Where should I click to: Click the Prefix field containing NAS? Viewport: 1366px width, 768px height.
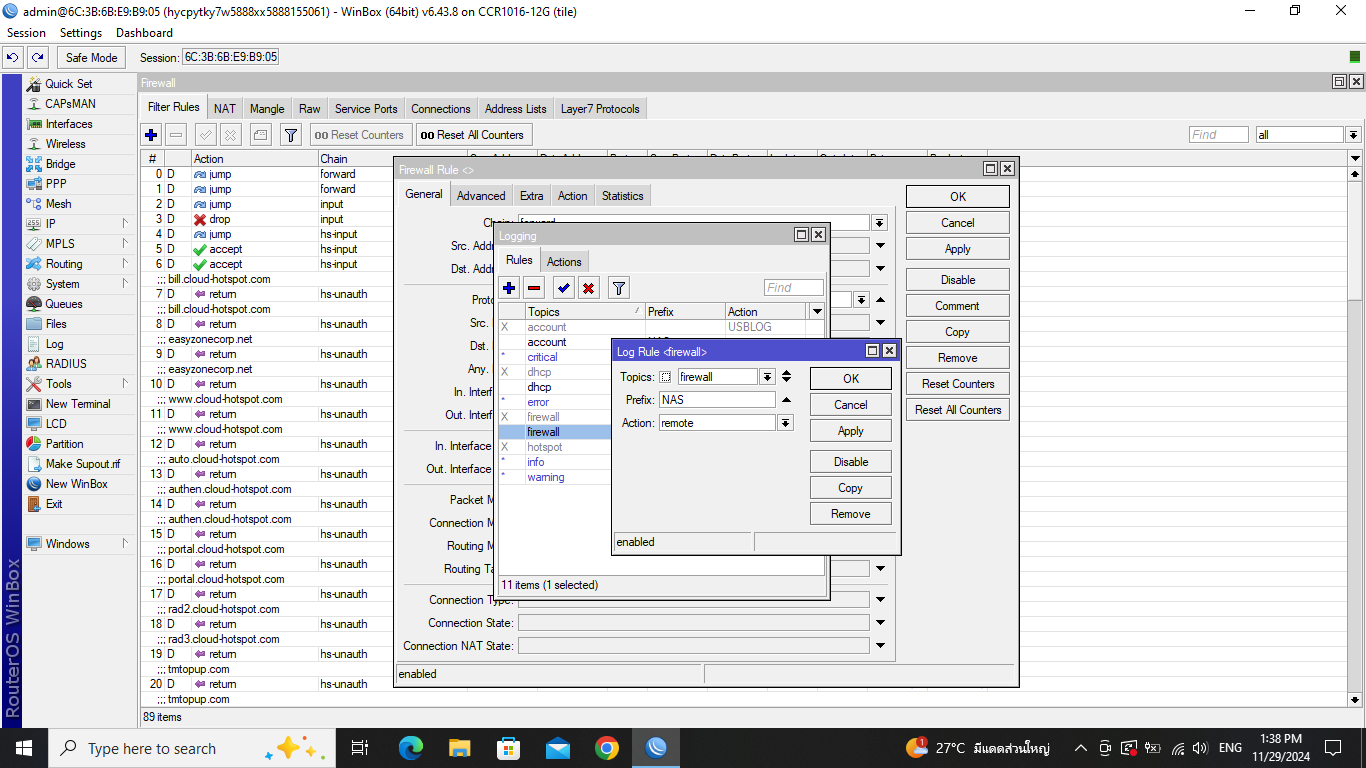pos(717,400)
